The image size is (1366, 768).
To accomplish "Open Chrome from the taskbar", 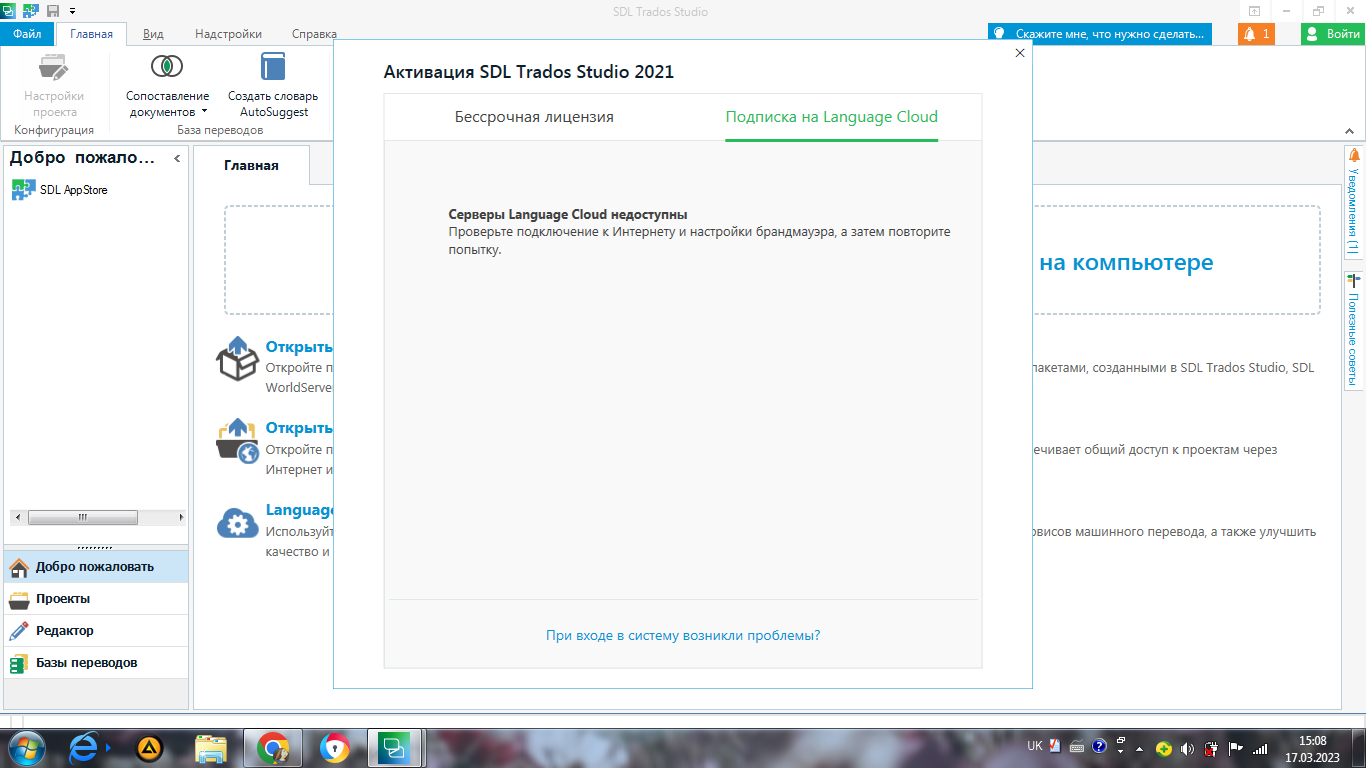I will [272, 747].
